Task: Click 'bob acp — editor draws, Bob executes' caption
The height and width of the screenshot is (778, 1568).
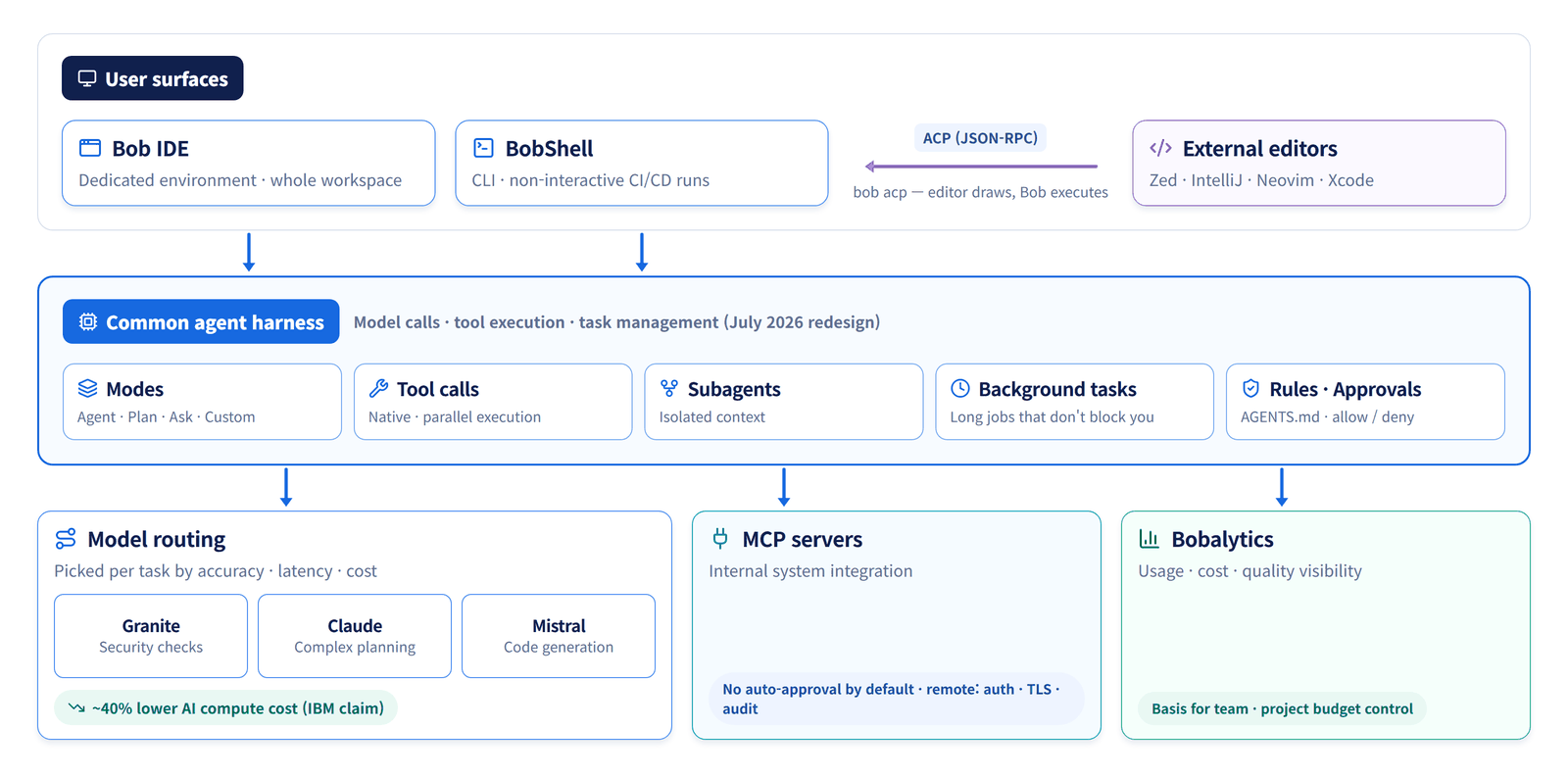Action: click(980, 192)
